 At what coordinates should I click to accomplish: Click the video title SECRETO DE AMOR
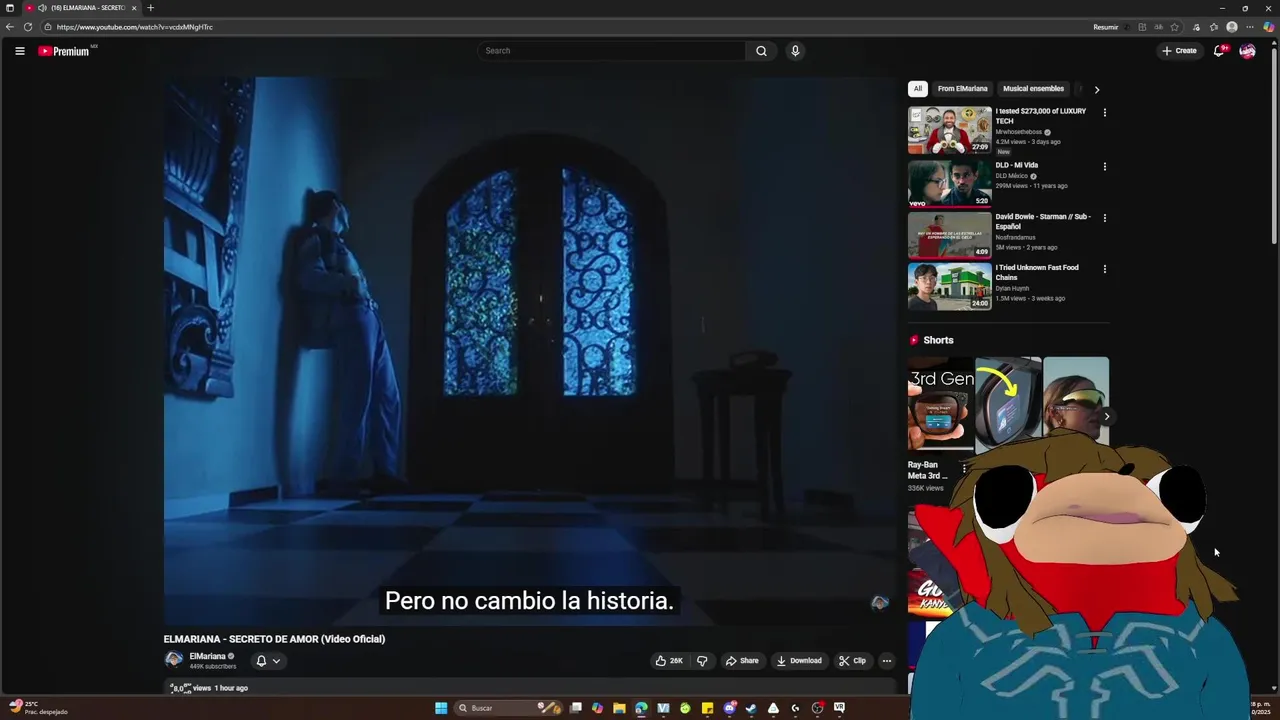tap(274, 639)
